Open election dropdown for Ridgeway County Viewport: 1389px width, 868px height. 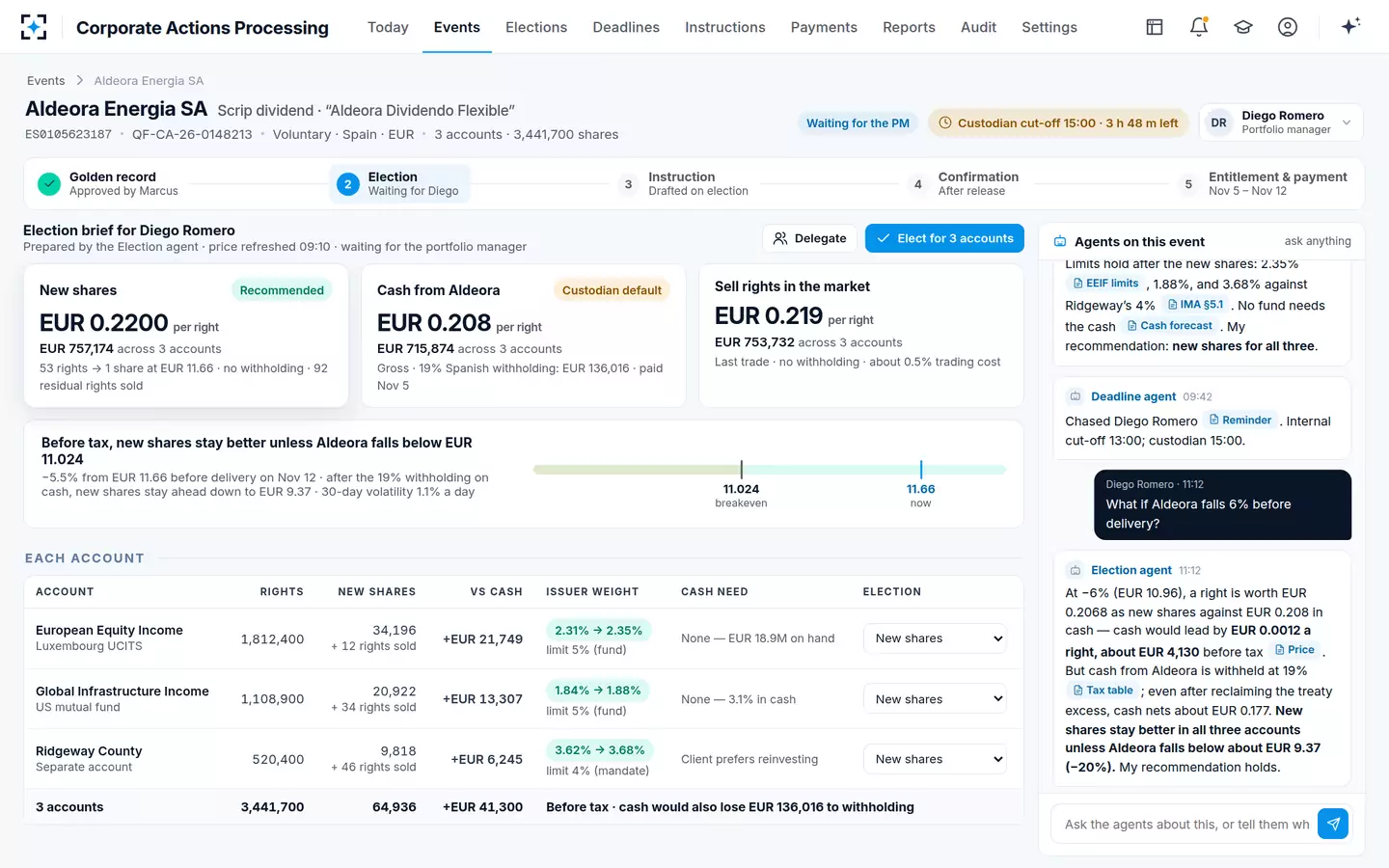pos(935,759)
